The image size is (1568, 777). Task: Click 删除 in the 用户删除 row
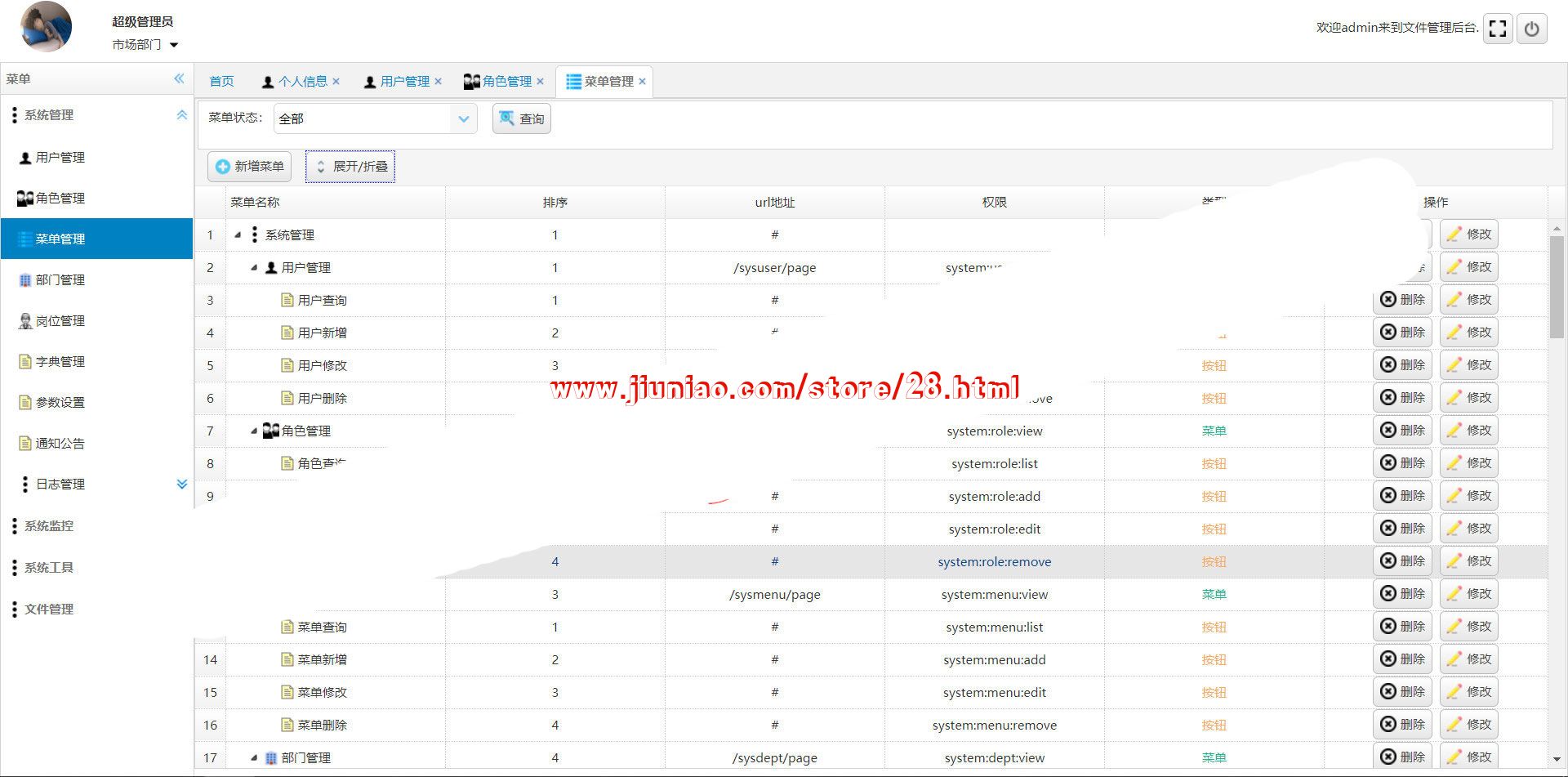pyautogui.click(x=1402, y=398)
